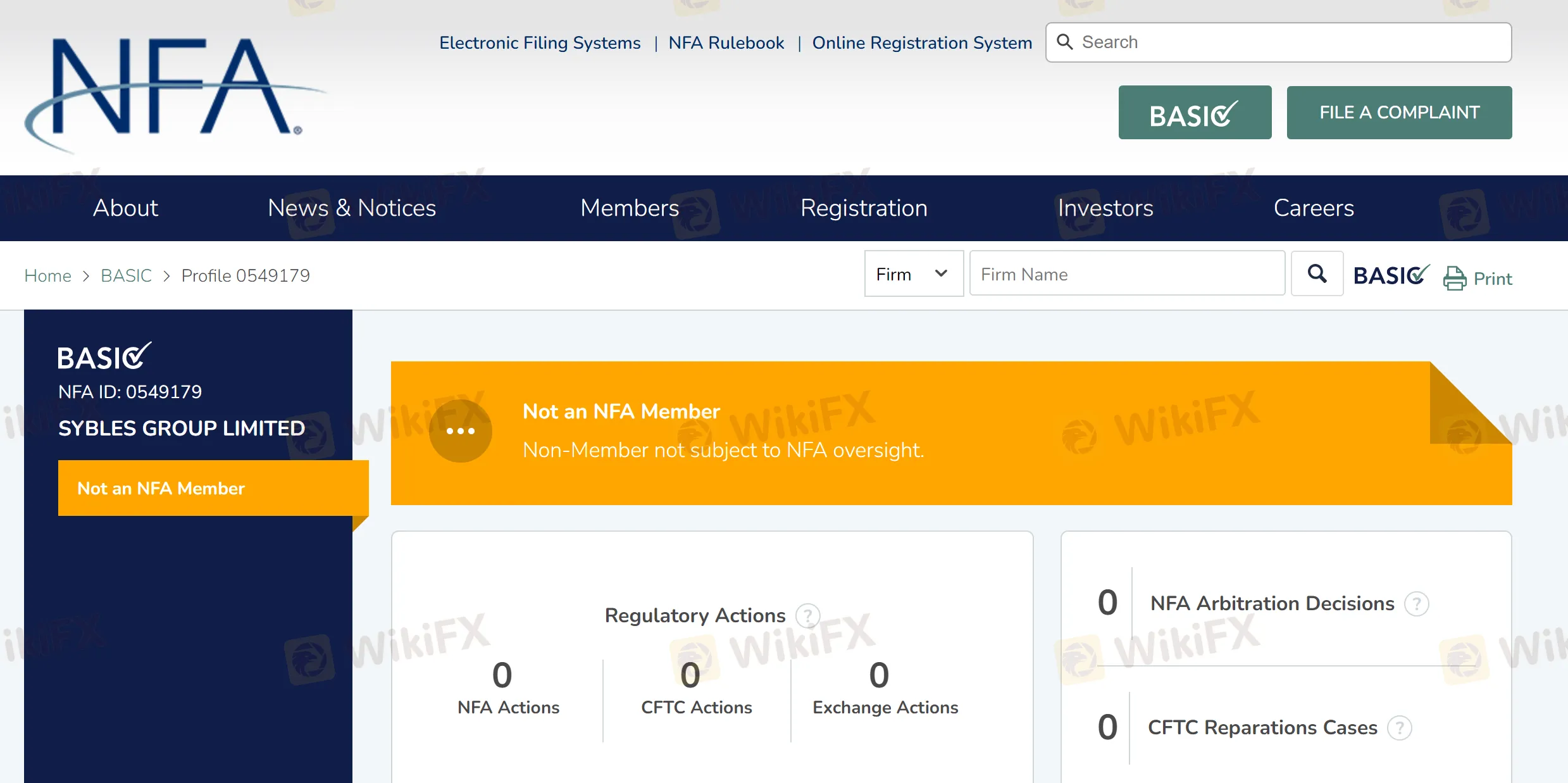Image resolution: width=1568 pixels, height=783 pixels.
Task: Click the FILE A COMPLAINT button
Action: [x=1399, y=112]
